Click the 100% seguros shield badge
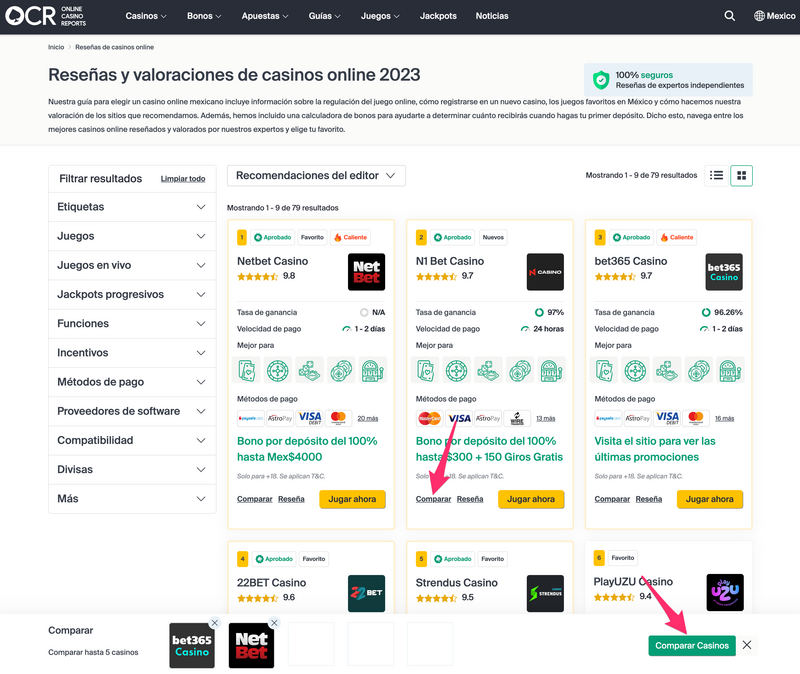This screenshot has height=674, width=800. [668, 80]
